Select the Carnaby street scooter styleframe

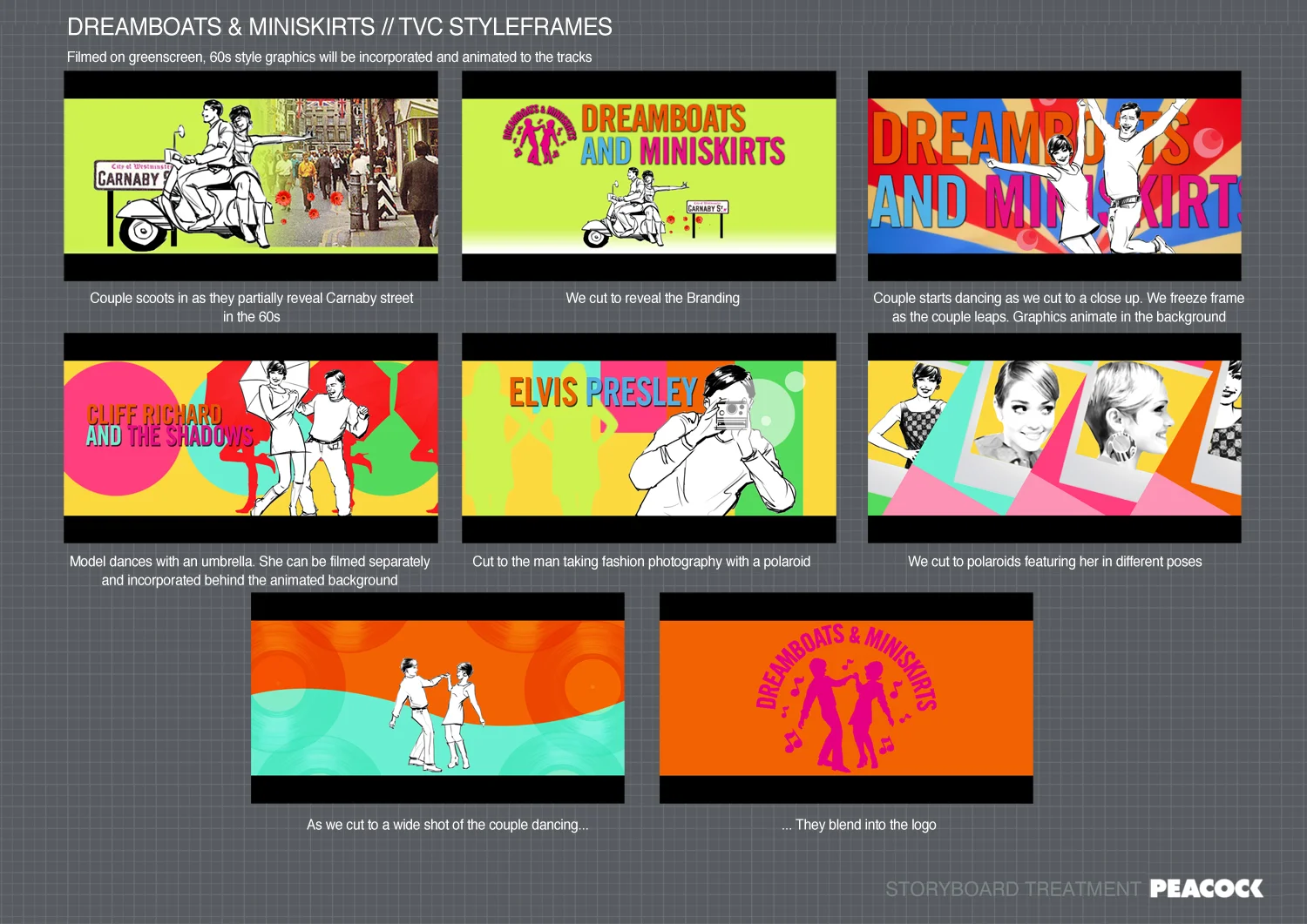point(251,176)
